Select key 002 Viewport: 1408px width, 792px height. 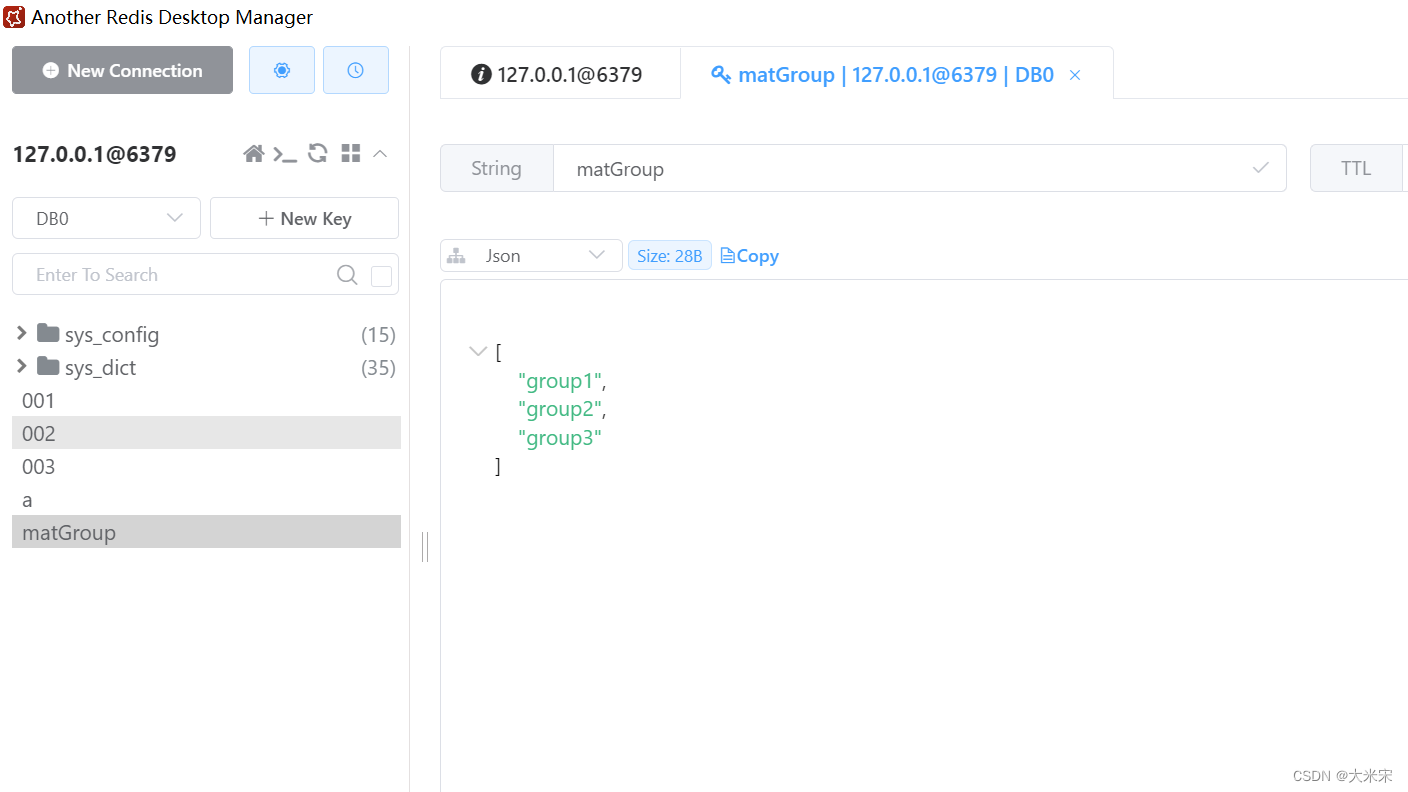[206, 433]
